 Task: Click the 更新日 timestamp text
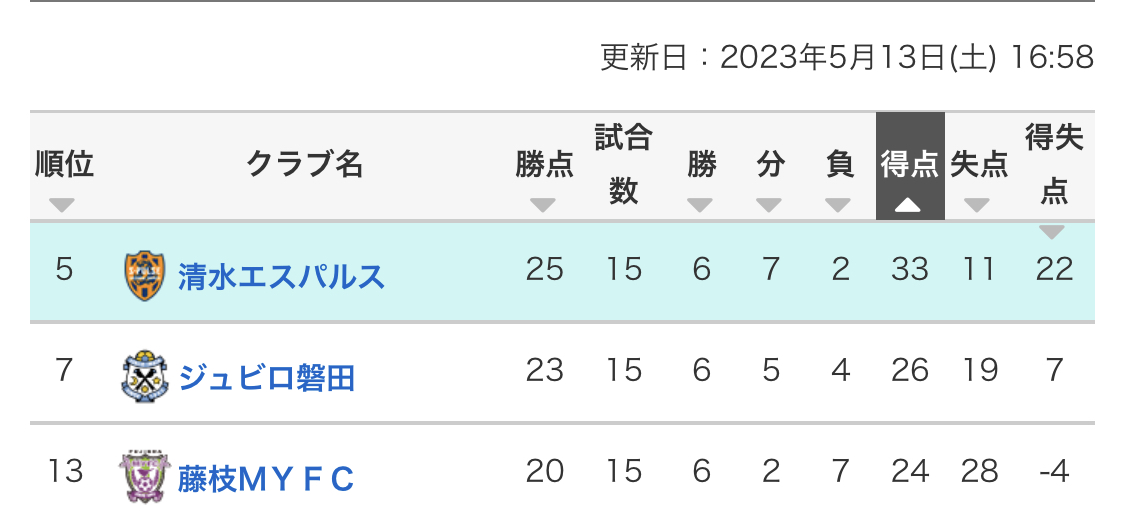tap(847, 57)
